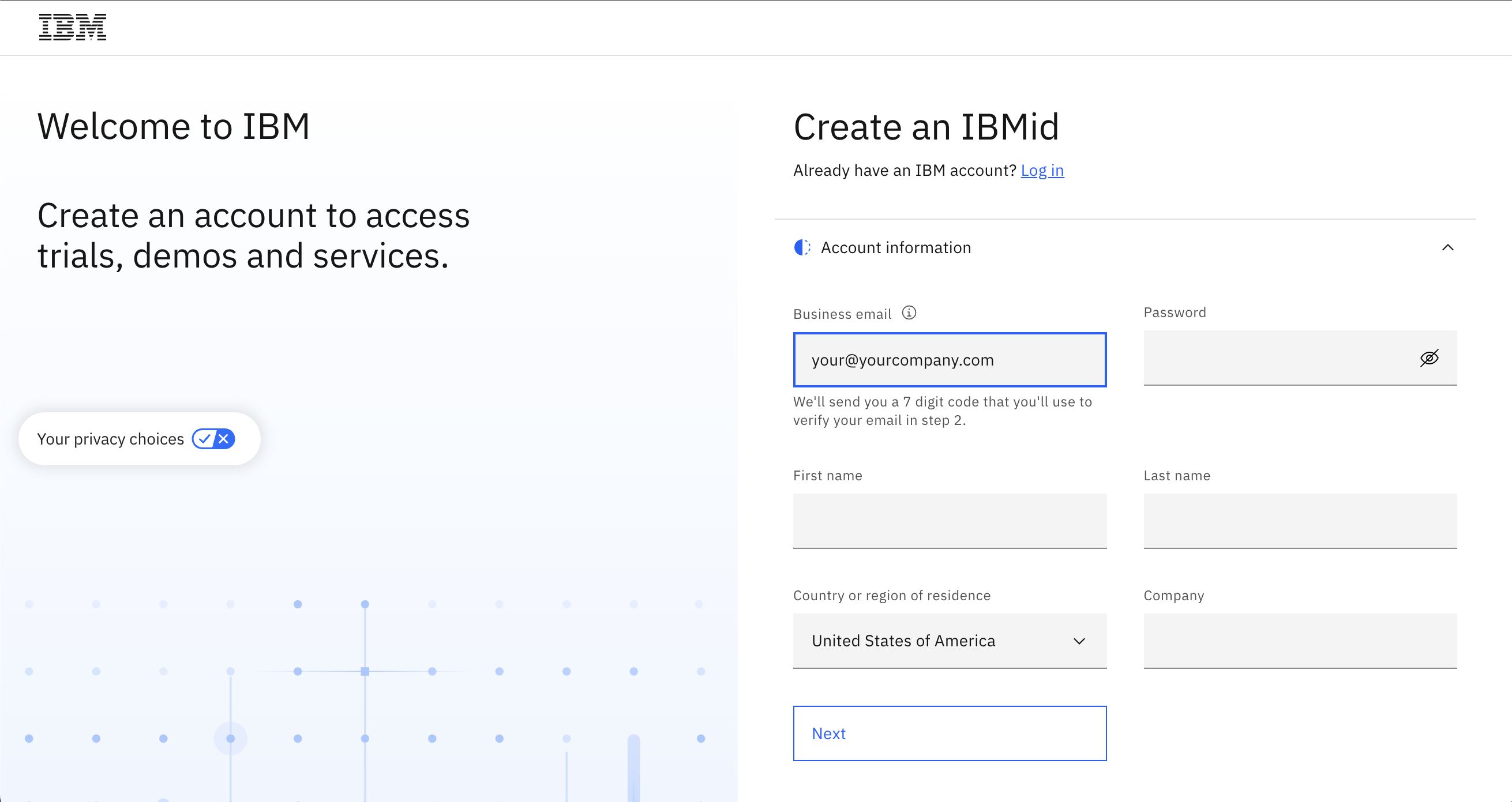Viewport: 1512px width, 802px height.
Task: Click the 'Create an account to access trials, demos and services.' text
Action: coord(254,235)
